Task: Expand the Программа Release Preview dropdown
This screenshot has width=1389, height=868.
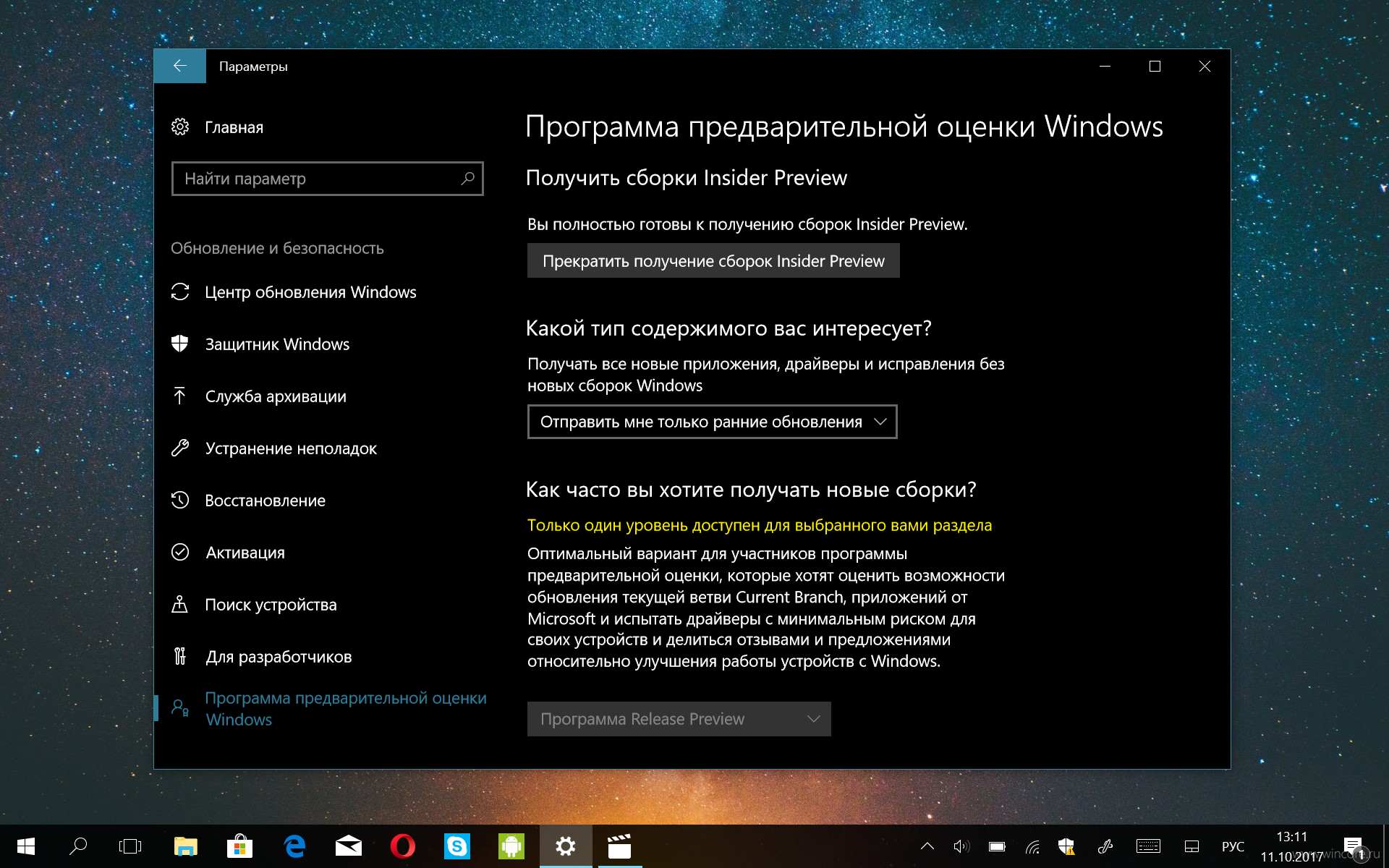Action: [679, 719]
